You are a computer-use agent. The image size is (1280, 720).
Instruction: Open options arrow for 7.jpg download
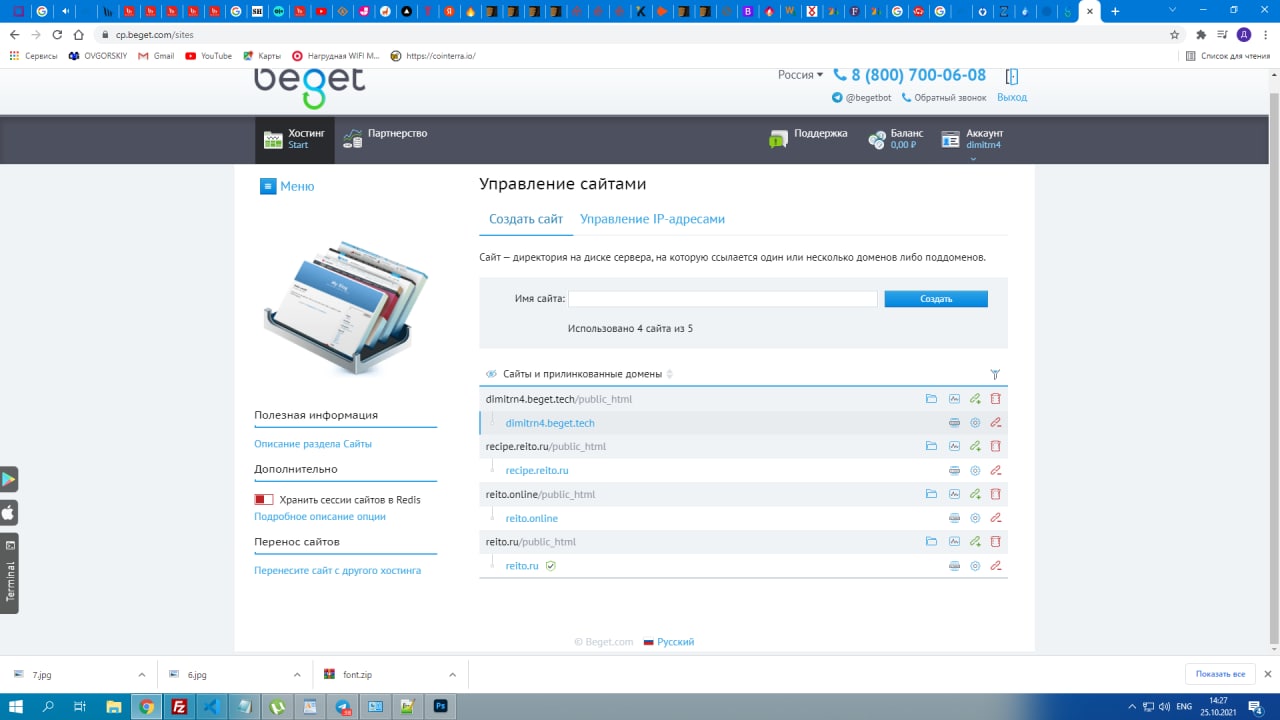(x=141, y=675)
